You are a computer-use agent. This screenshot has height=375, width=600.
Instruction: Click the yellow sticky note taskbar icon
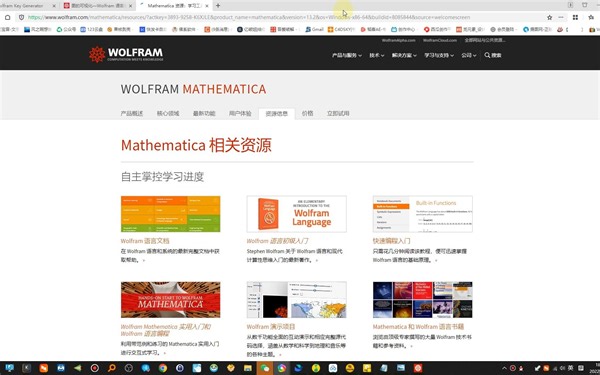[367, 368]
